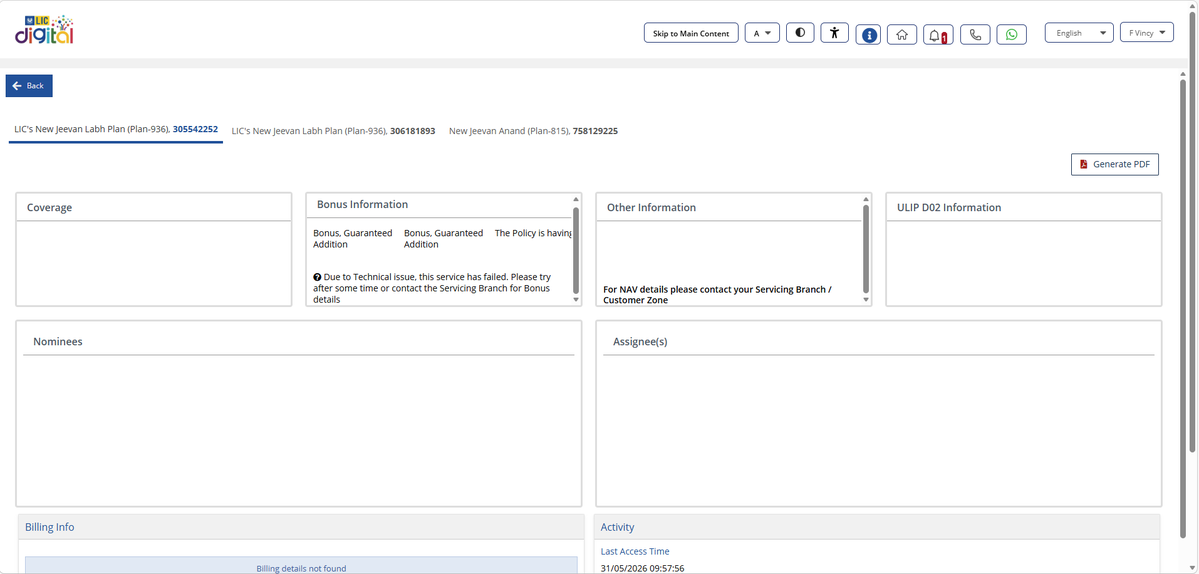Click 'For NAV details please contact' text
The image size is (1199, 574).
(716, 295)
